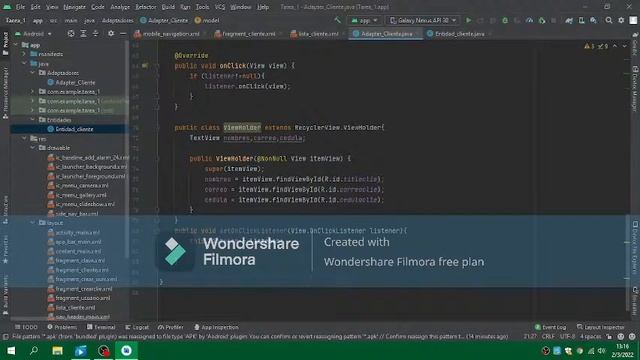This screenshot has width=640, height=360.
Task: Collapse the drawable folder arrow
Action: click(x=33, y=148)
